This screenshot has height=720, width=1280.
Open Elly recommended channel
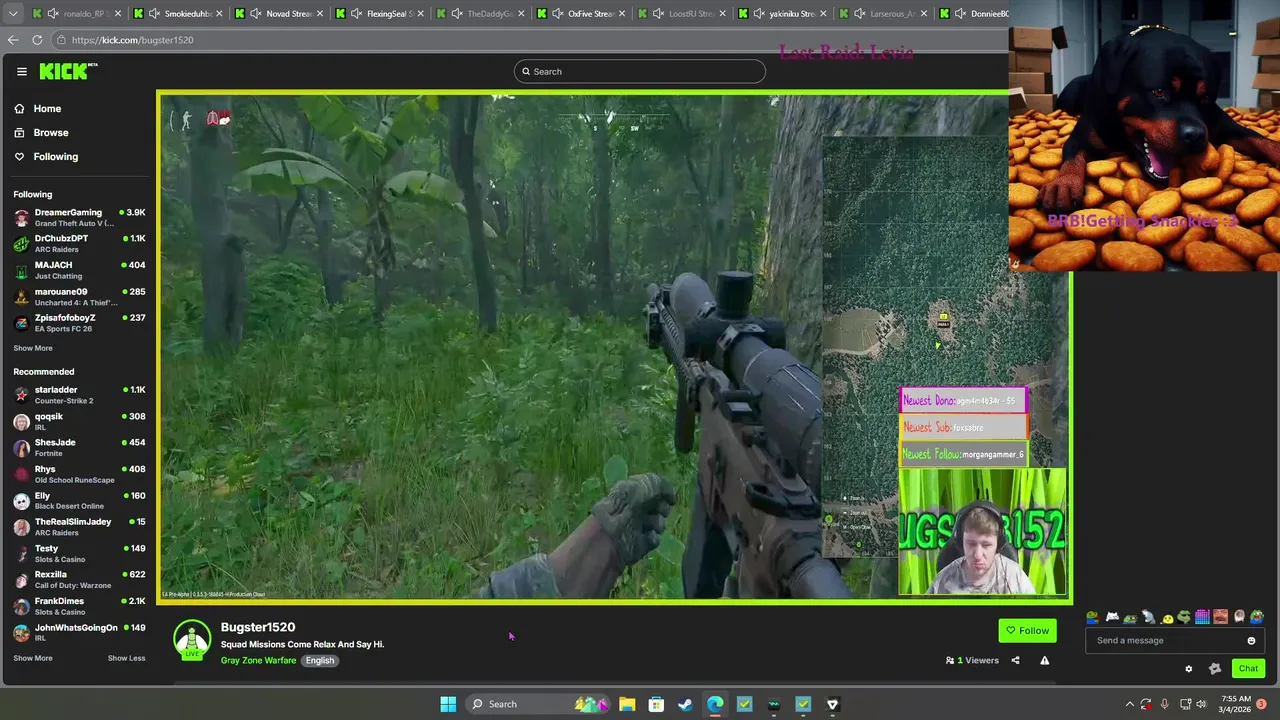pos(79,500)
